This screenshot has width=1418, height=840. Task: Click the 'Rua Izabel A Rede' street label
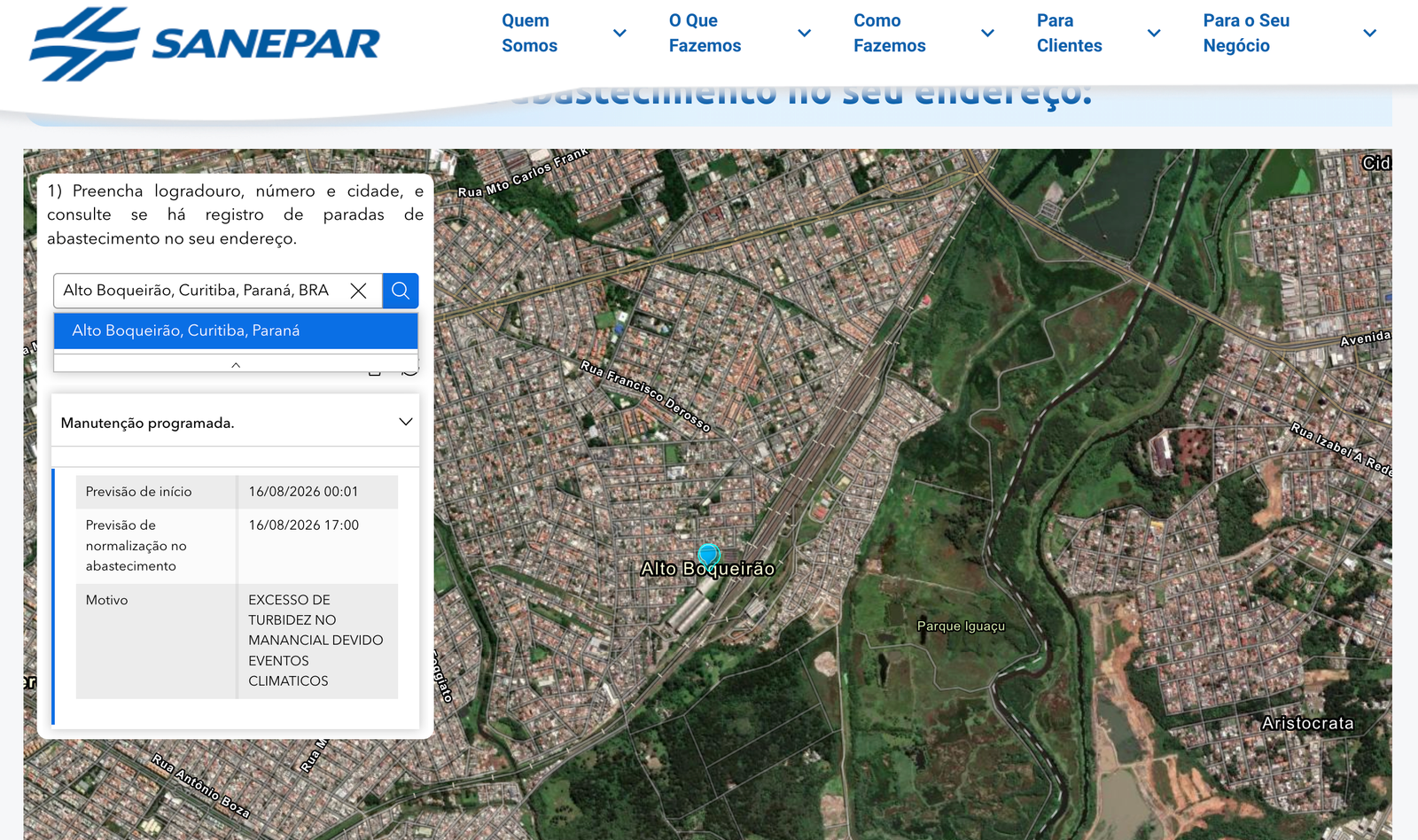point(1341,449)
